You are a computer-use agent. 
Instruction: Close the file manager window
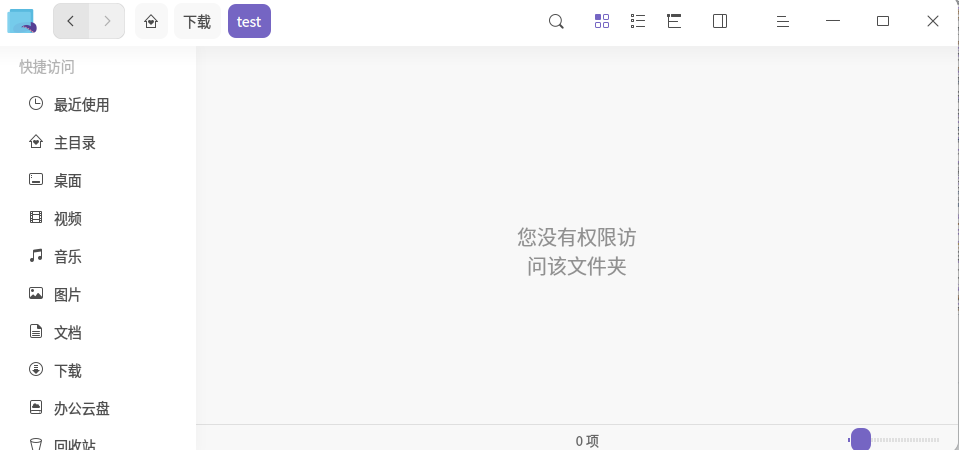(x=933, y=21)
